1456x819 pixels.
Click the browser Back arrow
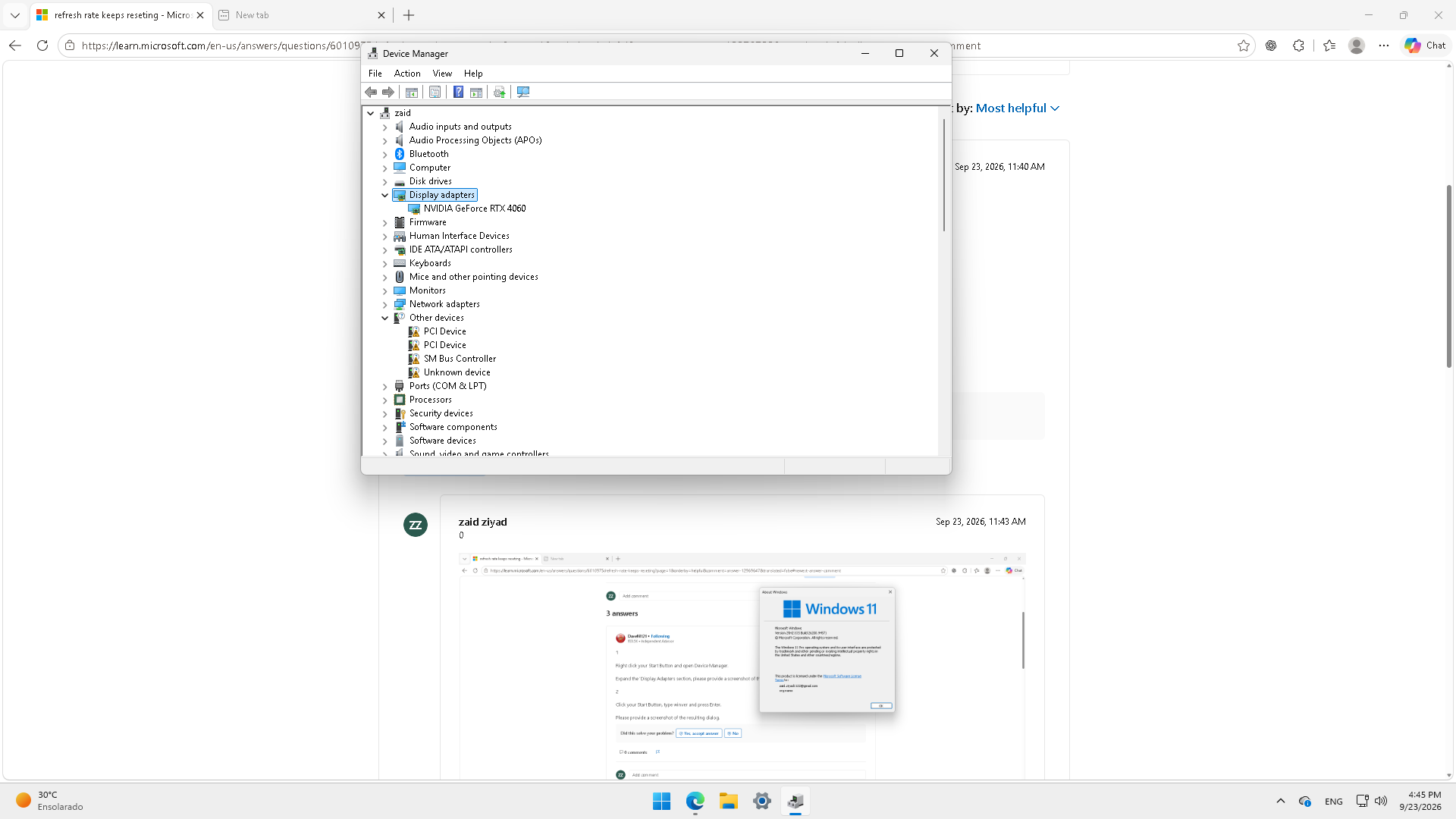[x=15, y=45]
